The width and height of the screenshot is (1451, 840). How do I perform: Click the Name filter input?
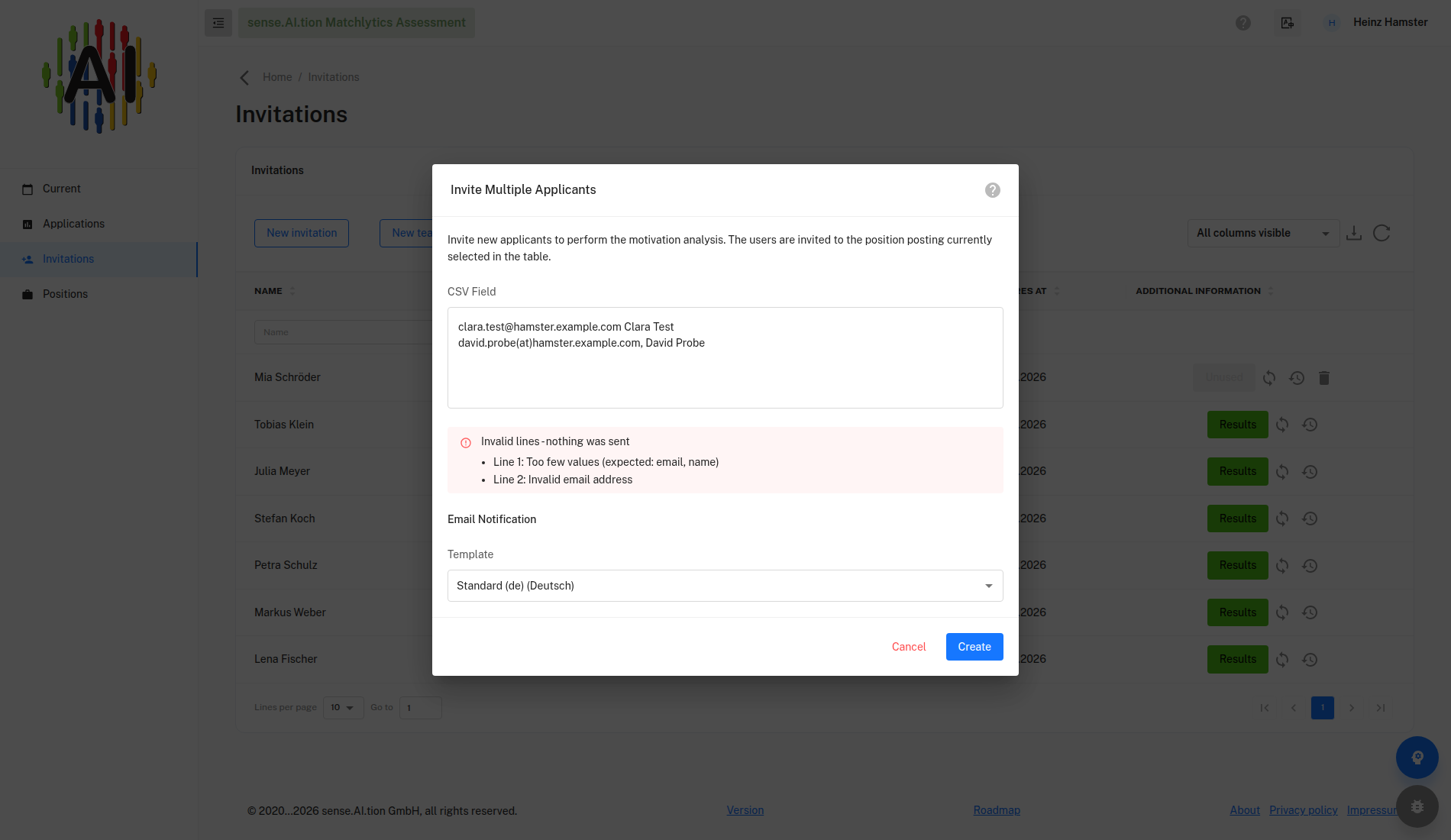tap(344, 332)
